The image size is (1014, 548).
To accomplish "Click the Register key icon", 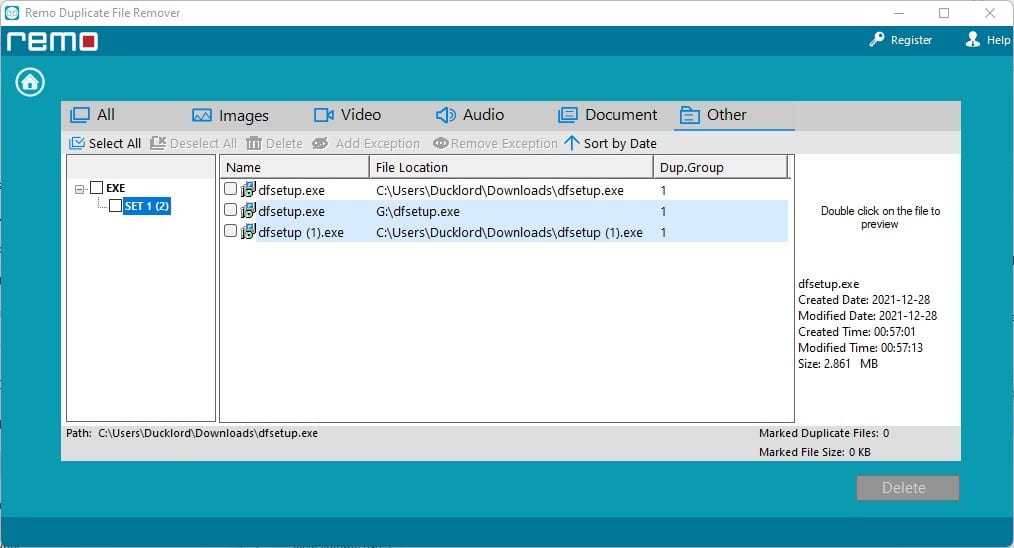I will click(876, 39).
